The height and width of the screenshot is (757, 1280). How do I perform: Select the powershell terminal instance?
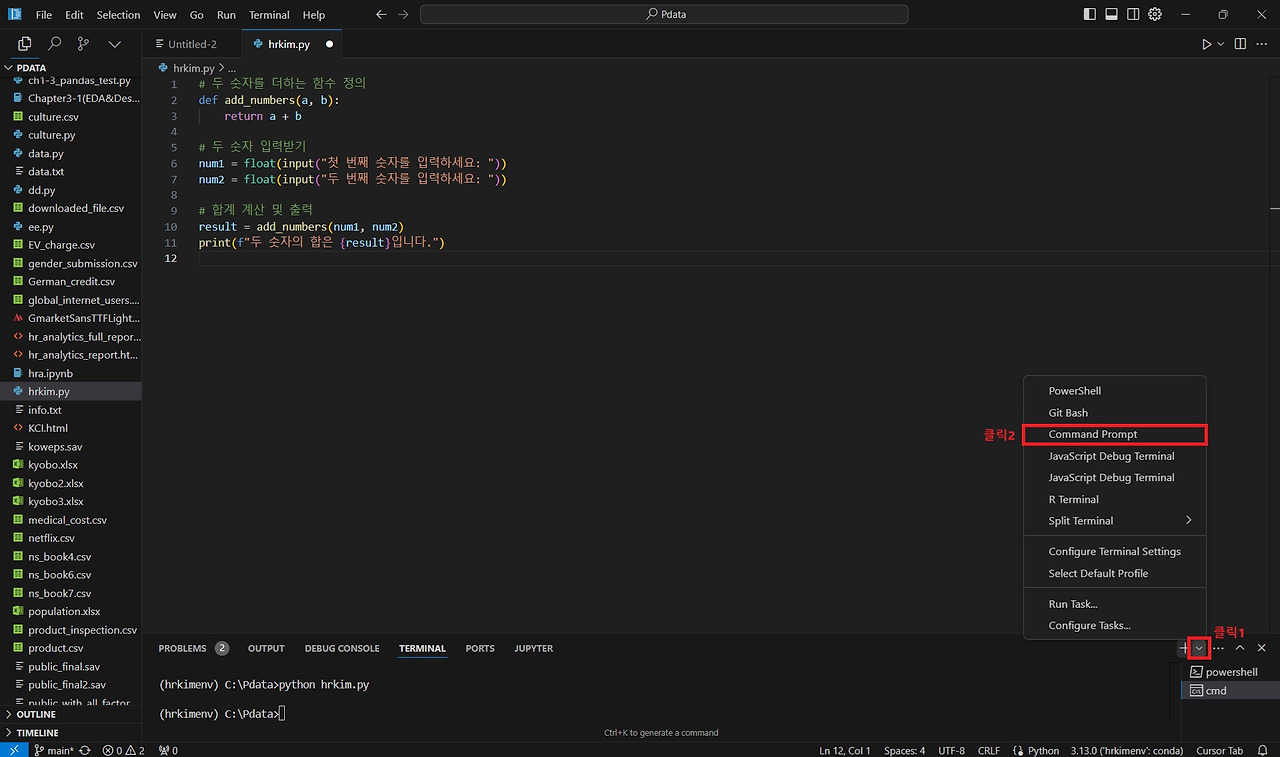click(1229, 672)
